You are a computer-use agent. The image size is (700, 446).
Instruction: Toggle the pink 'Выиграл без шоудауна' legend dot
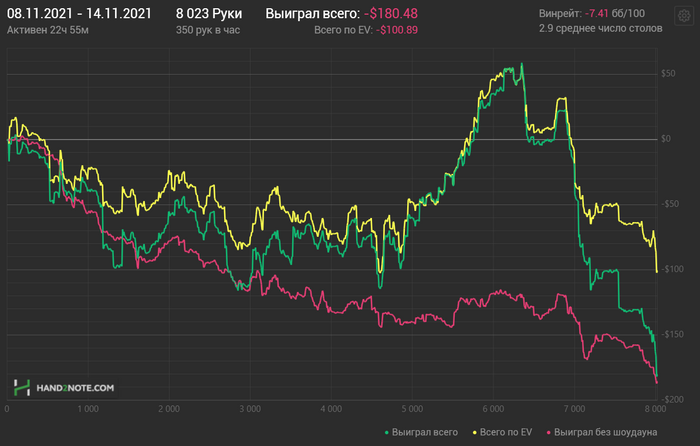pos(549,433)
